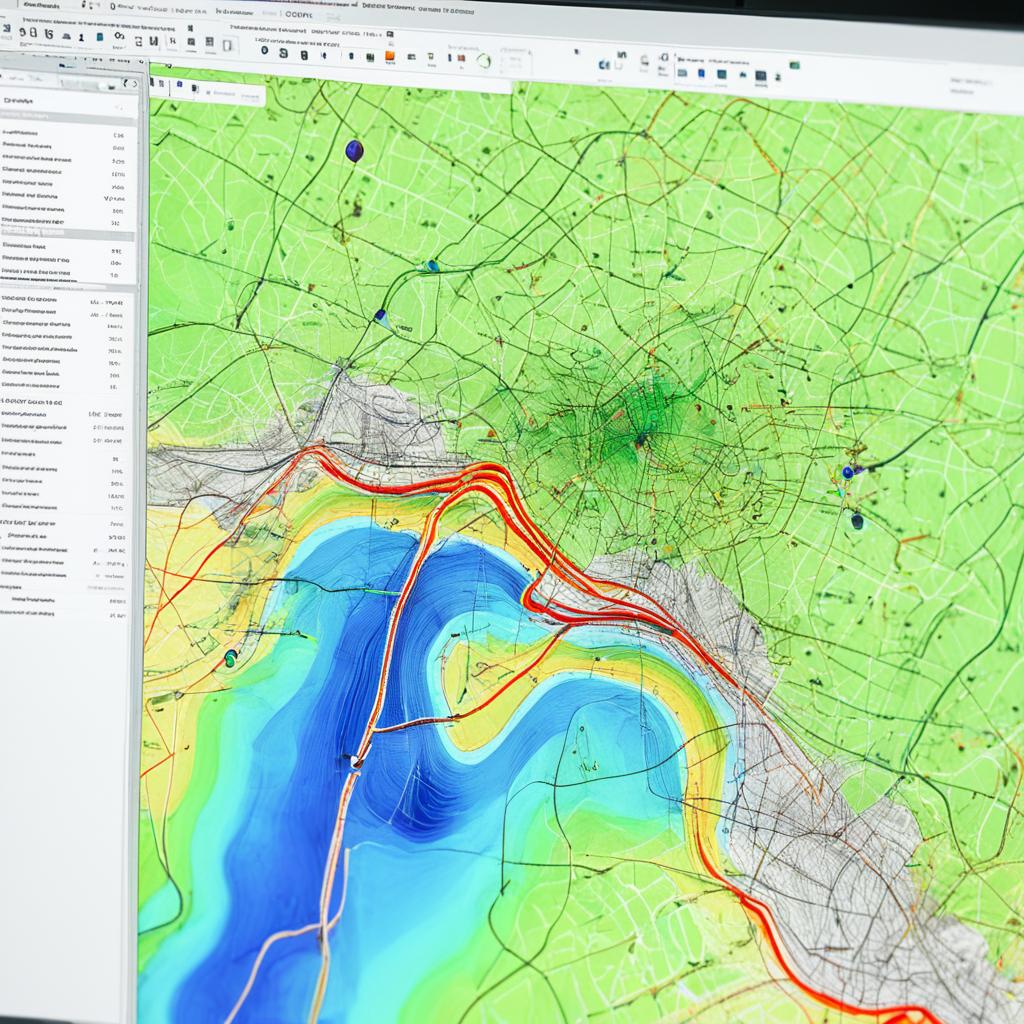This screenshot has width=1024, height=1024.
Task: Click the left arrow in side panel header
Action: 126,84
